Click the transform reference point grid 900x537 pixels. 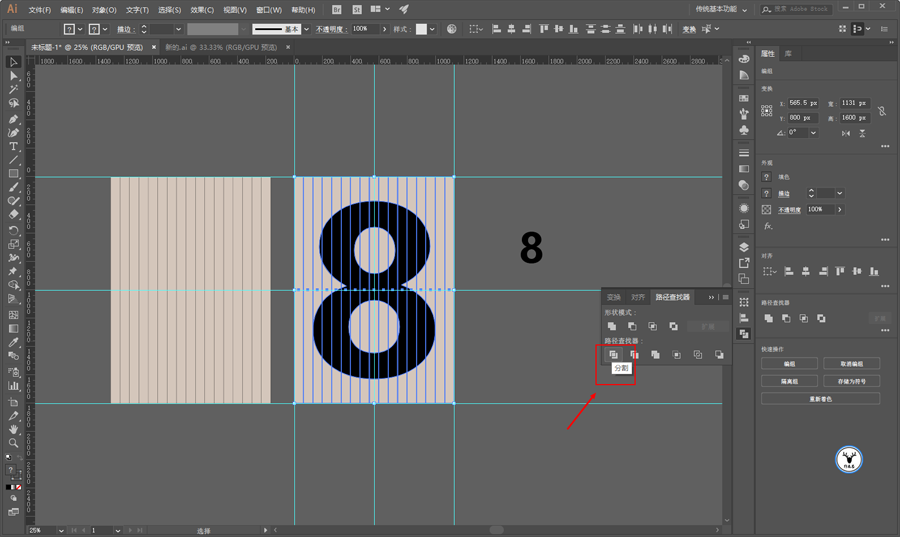pyautogui.click(x=767, y=110)
